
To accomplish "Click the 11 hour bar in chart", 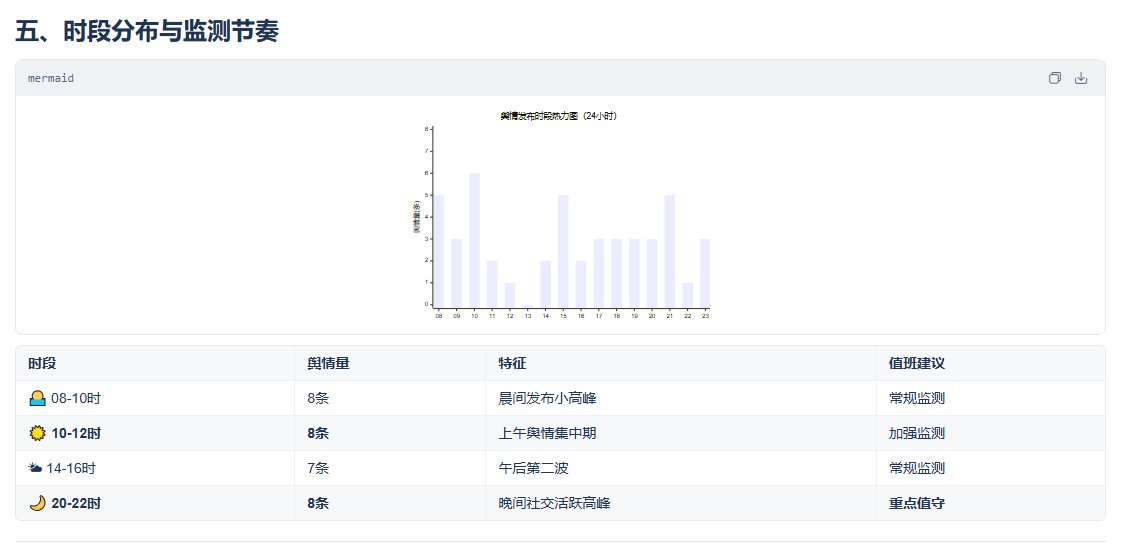I will pyautogui.click(x=492, y=284).
